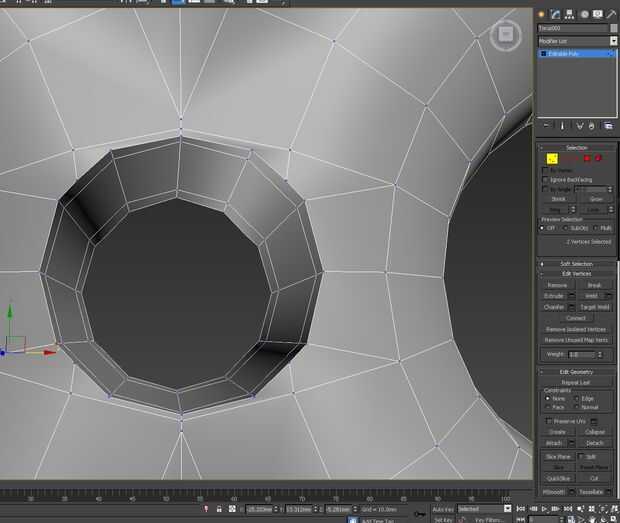This screenshot has height=523, width=620.
Task: Open the Utilities hammer tab
Action: [x=611, y=14]
